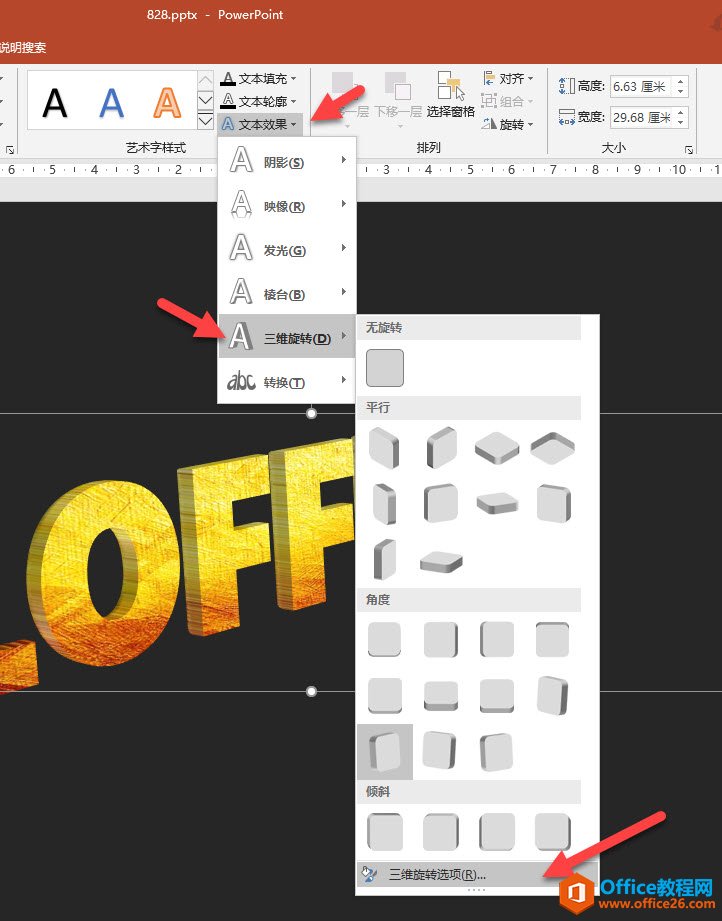Pick fourth perspective (角度) preset in row two
Screen dimensions: 722x921
click(552, 695)
